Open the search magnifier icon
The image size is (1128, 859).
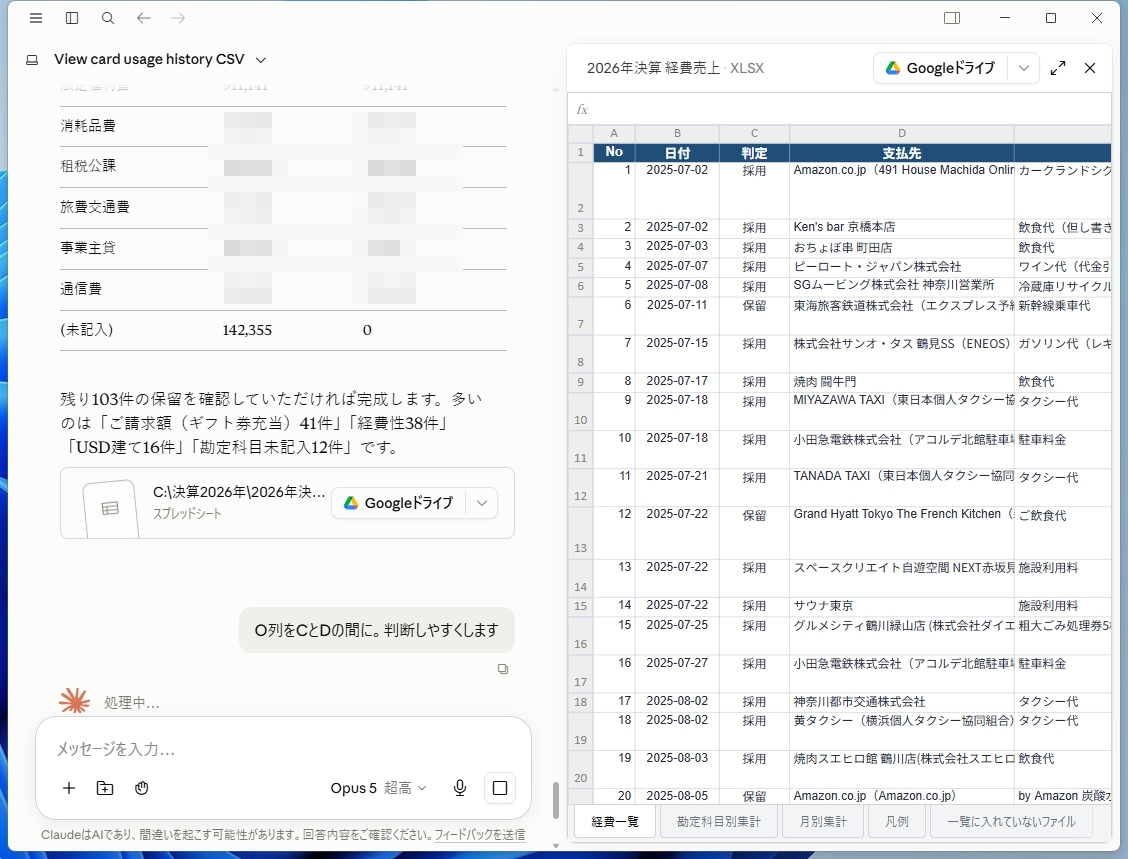[x=108, y=18]
